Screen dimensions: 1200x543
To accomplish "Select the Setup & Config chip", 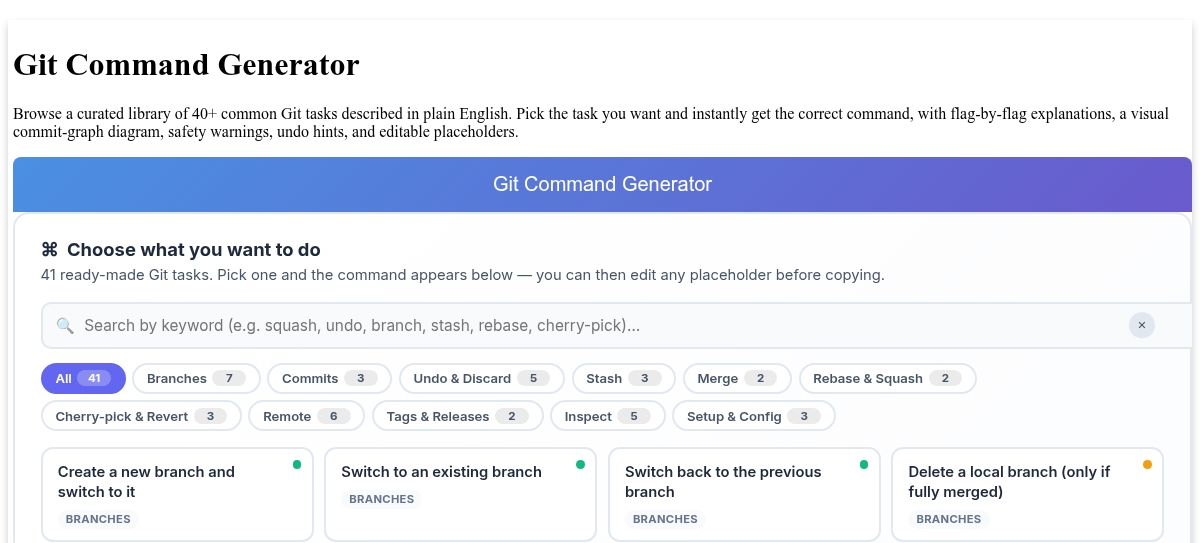I will tap(754, 416).
